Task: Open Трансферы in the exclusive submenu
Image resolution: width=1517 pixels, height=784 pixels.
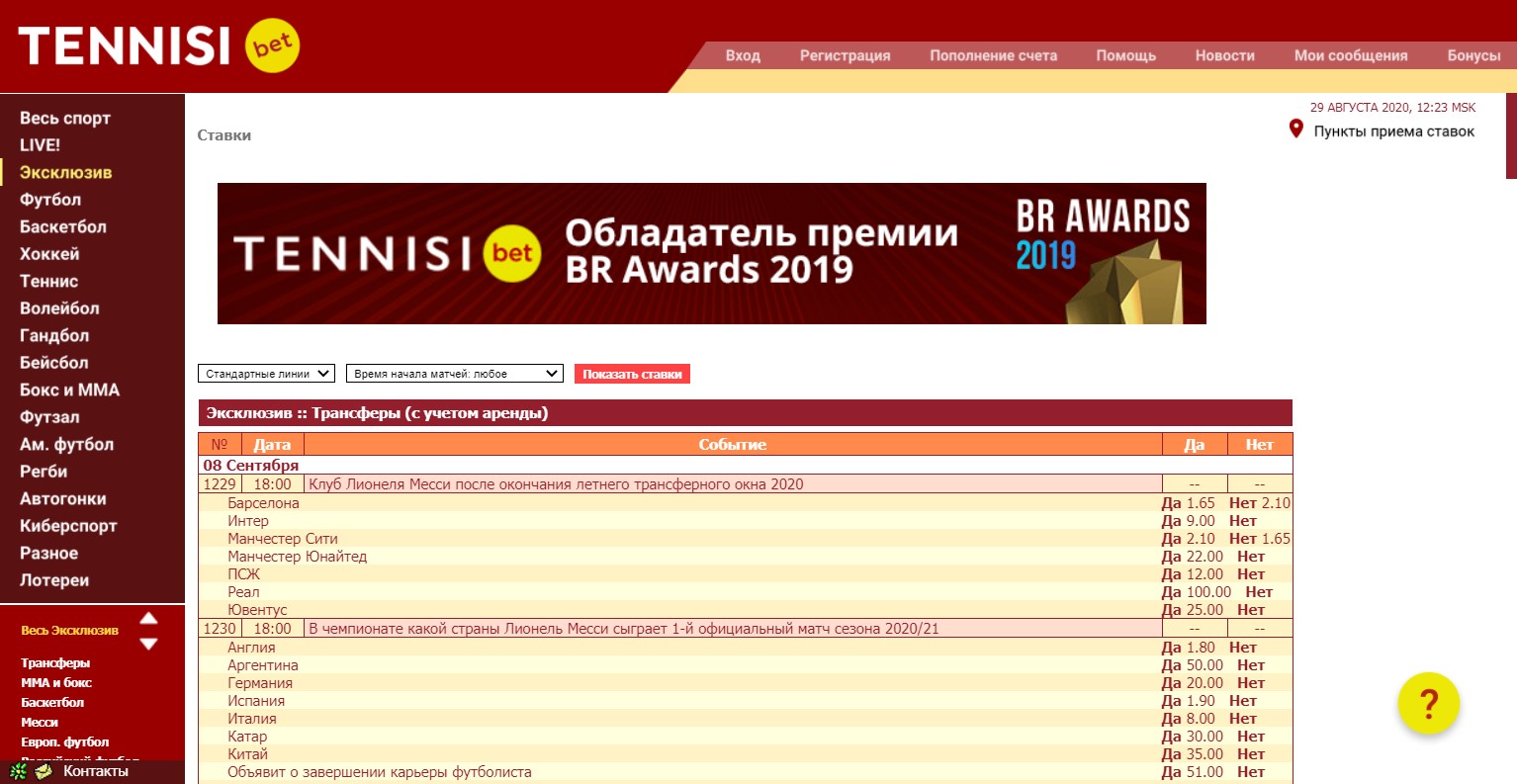Action: tap(55, 663)
